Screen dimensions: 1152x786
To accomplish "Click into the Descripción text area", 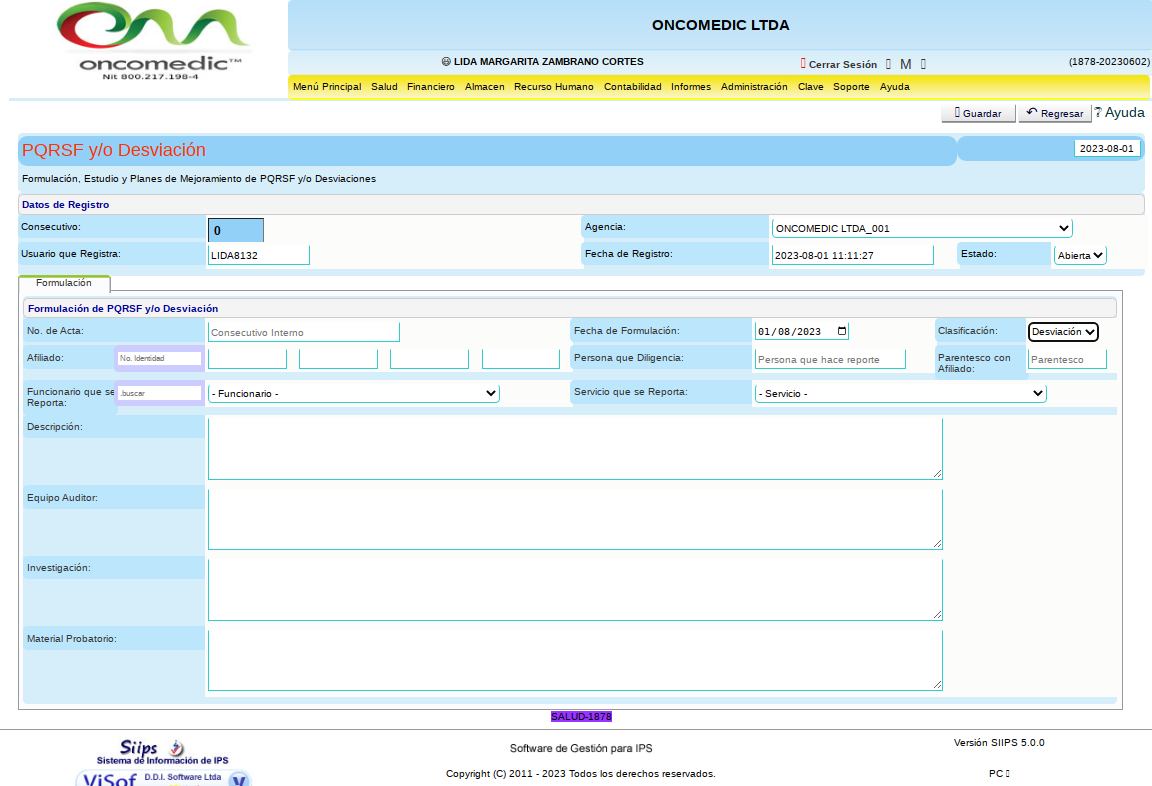I will (x=575, y=449).
